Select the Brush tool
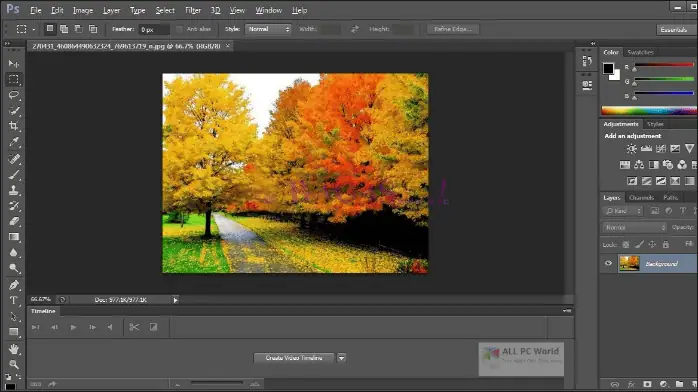The image size is (698, 392). pyautogui.click(x=14, y=174)
